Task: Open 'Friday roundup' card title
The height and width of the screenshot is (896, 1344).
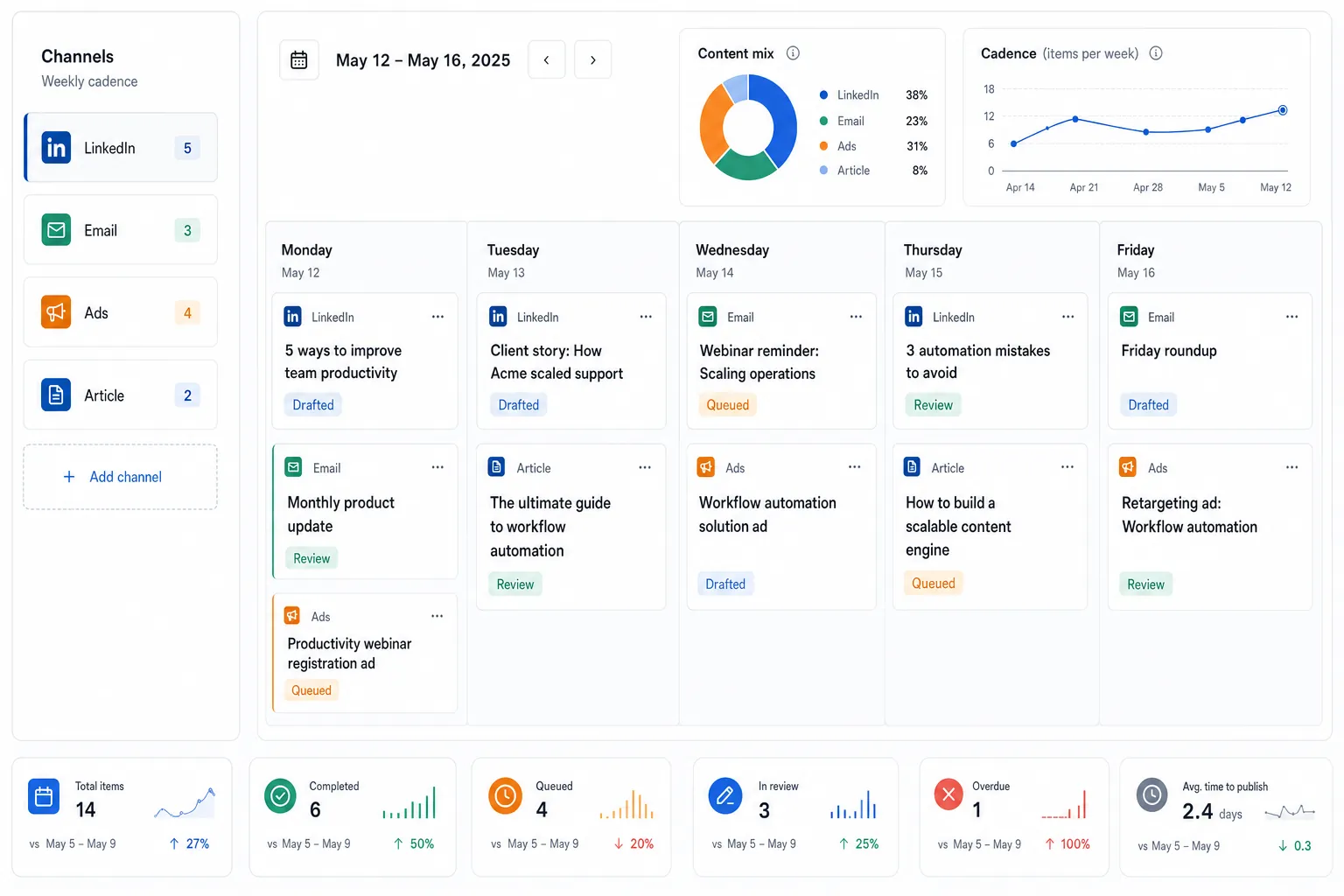Action: tap(1169, 351)
